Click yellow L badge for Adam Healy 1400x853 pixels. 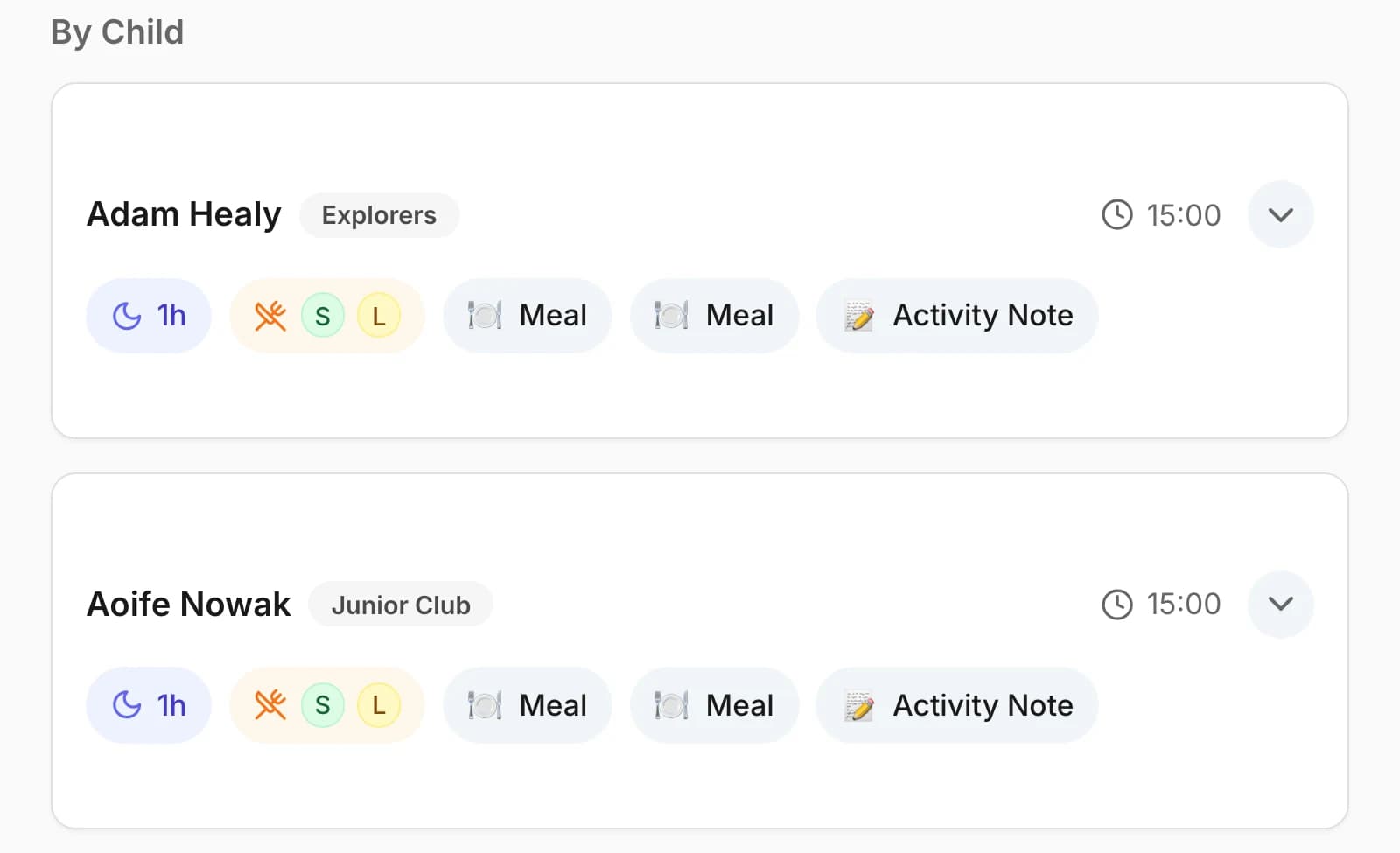379,316
